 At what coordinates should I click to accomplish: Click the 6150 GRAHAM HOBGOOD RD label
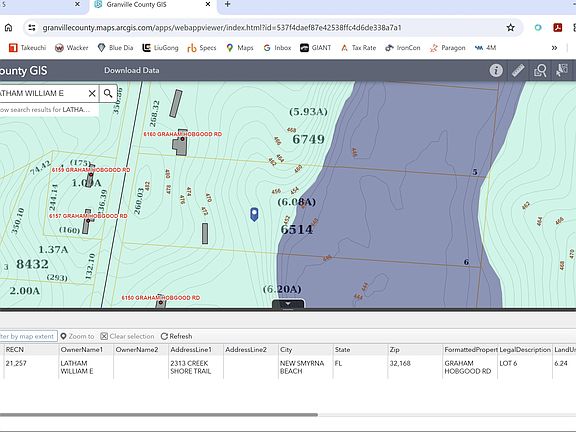[161, 297]
